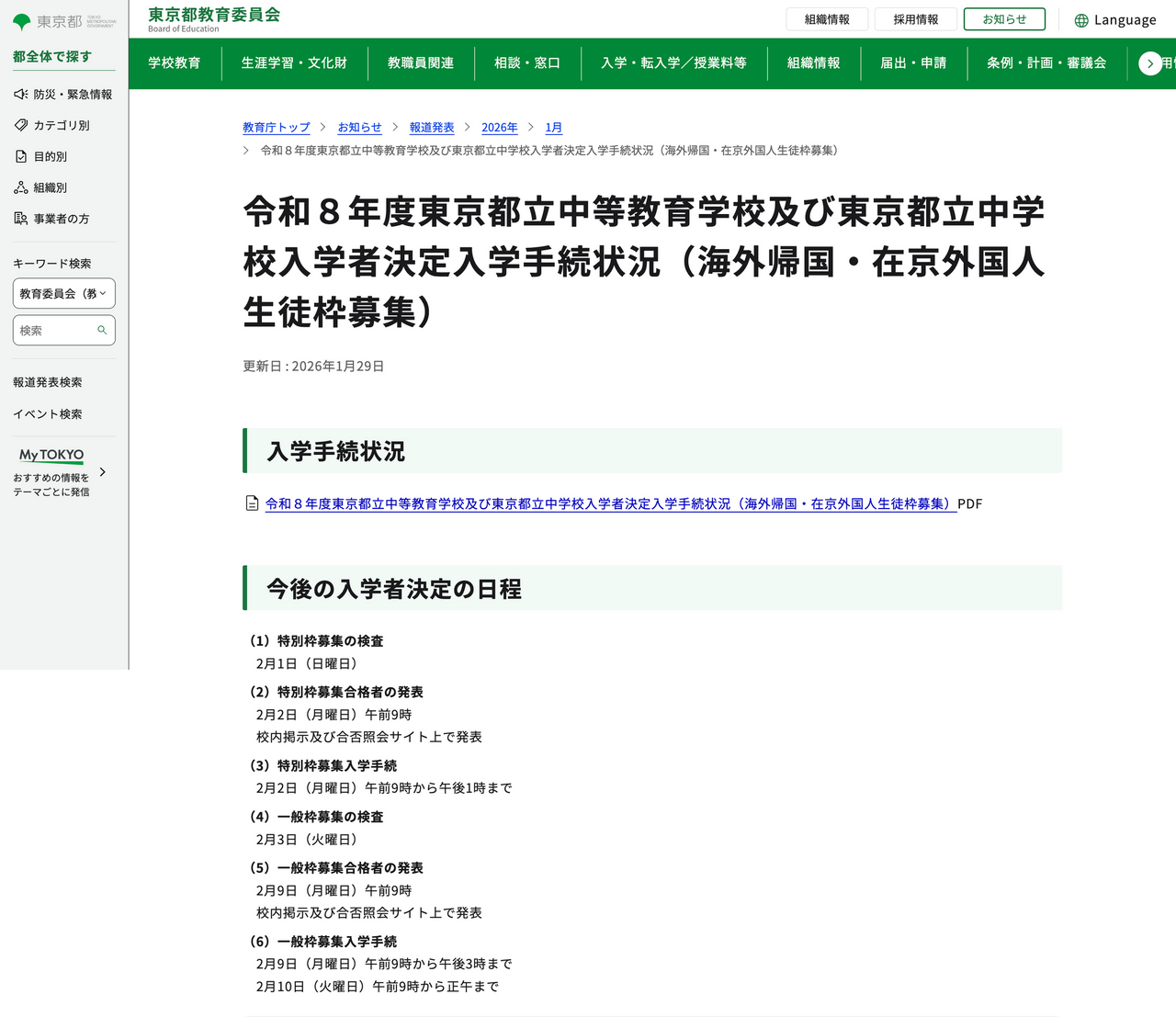Screen dimensions: 1176x1017
Task: Open the 教職員関連 navigation menu
Action: point(421,63)
